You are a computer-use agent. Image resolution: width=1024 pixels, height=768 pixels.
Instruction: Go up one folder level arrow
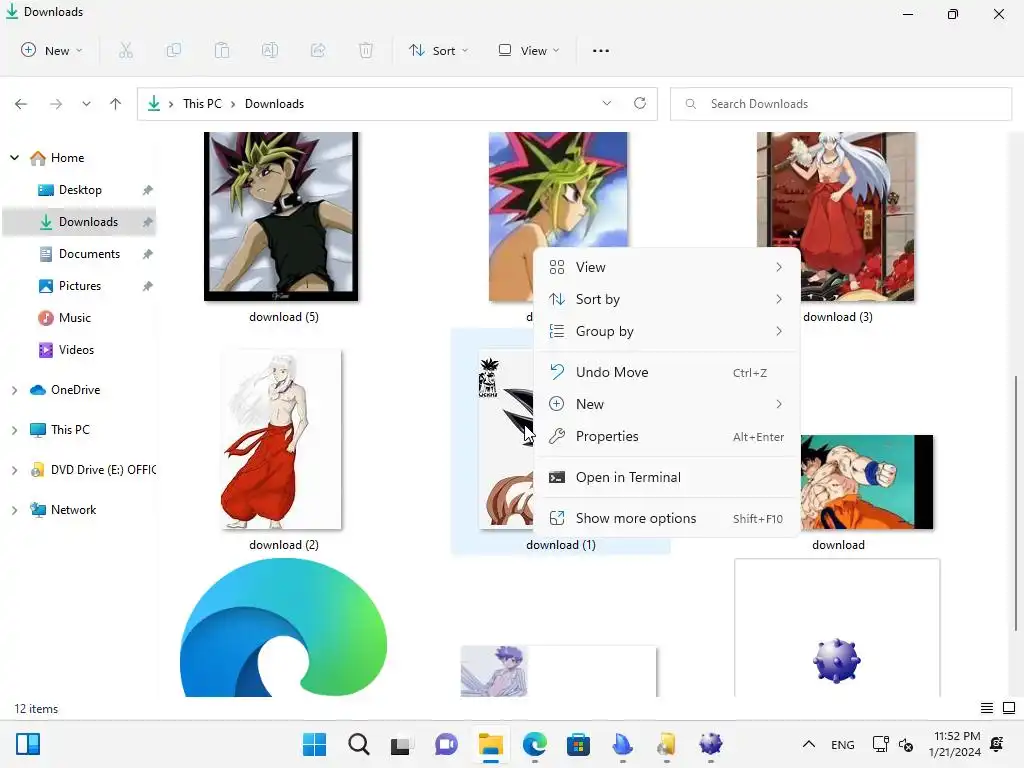[116, 104]
